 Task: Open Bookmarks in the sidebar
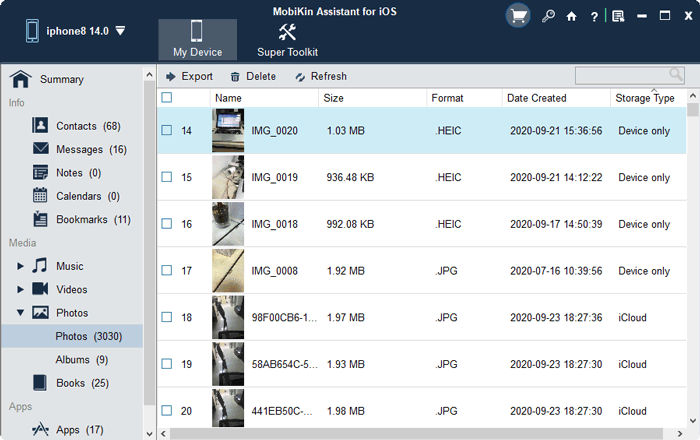80,219
